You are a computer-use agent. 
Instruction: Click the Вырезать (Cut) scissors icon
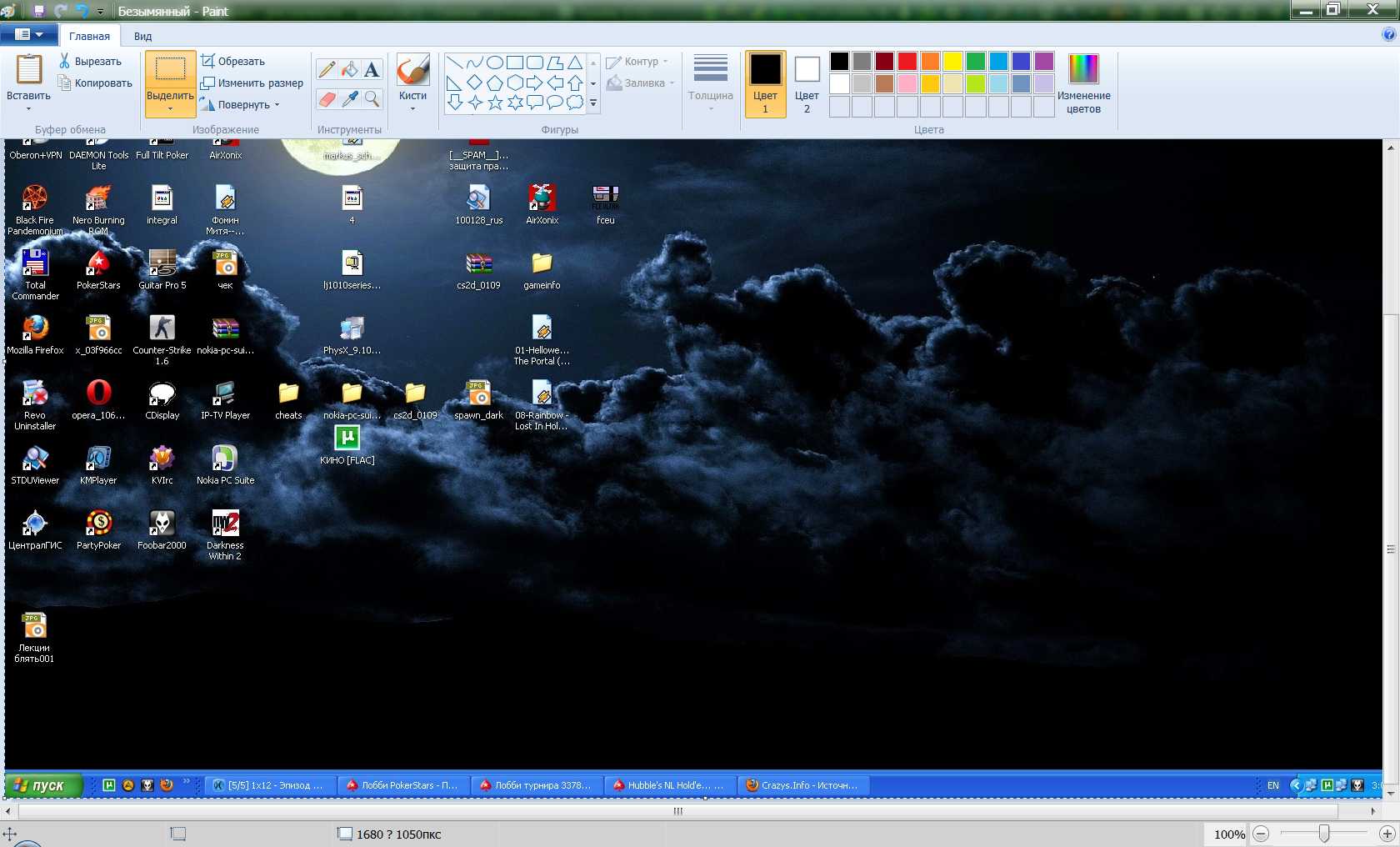click(65, 61)
